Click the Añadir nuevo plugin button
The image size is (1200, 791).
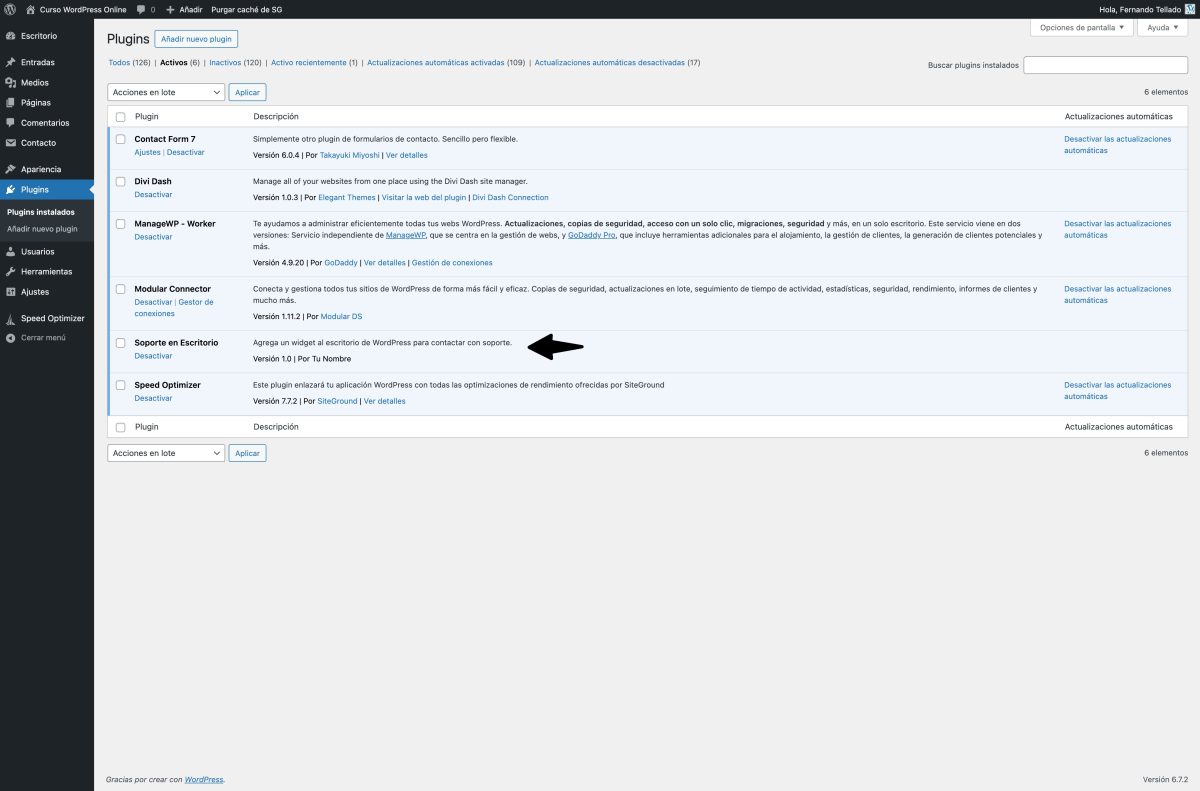point(196,38)
